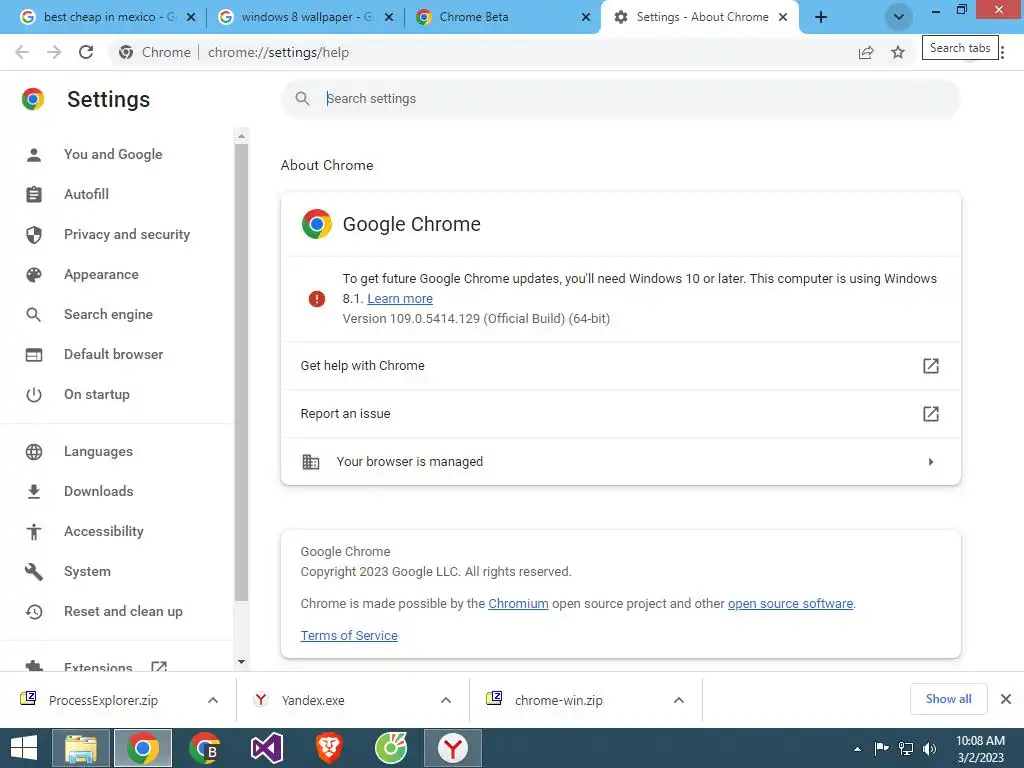The width and height of the screenshot is (1024, 768).
Task: Click the external link icon for Get help with Chrome
Action: 931,366
